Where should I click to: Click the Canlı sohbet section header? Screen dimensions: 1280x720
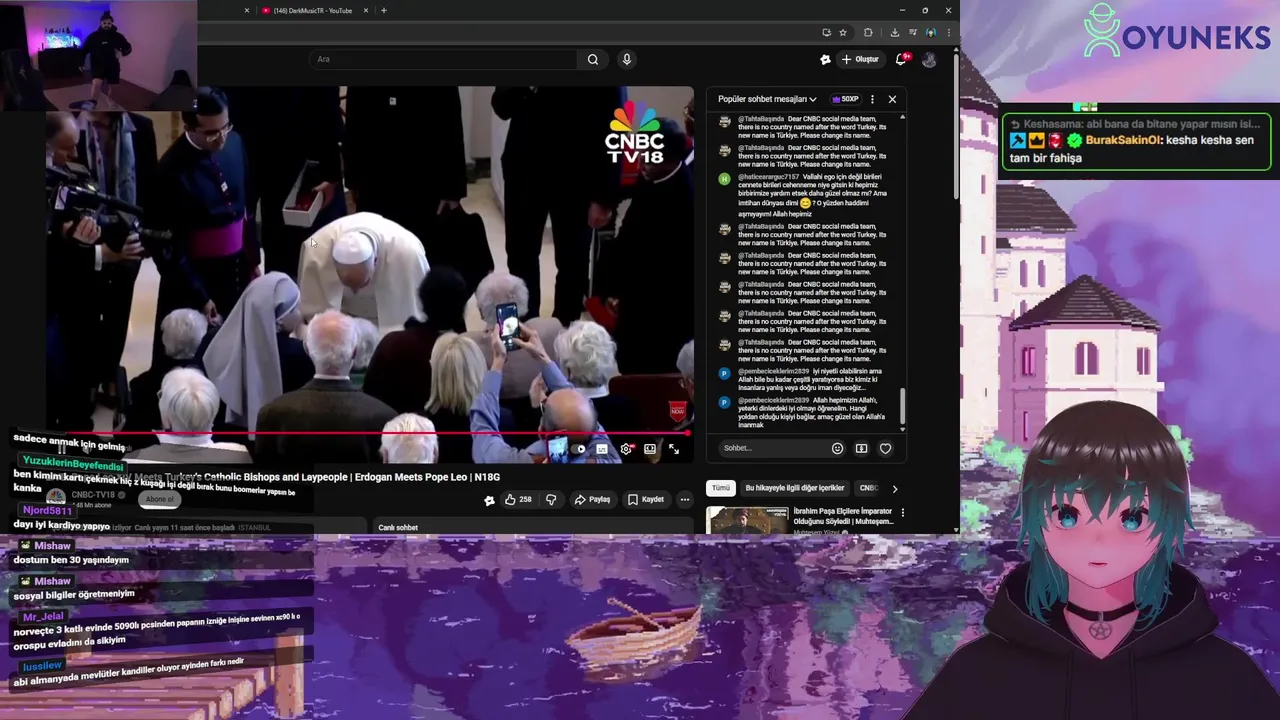click(x=398, y=527)
